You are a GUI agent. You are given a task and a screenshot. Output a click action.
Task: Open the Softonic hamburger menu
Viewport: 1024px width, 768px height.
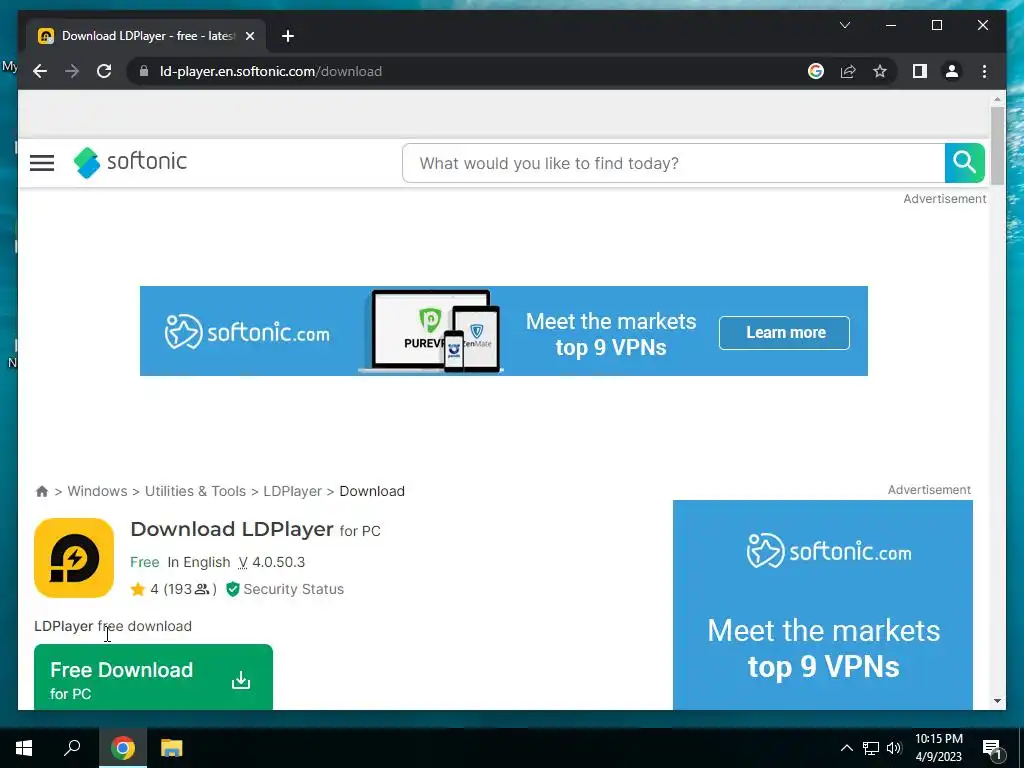coord(42,163)
